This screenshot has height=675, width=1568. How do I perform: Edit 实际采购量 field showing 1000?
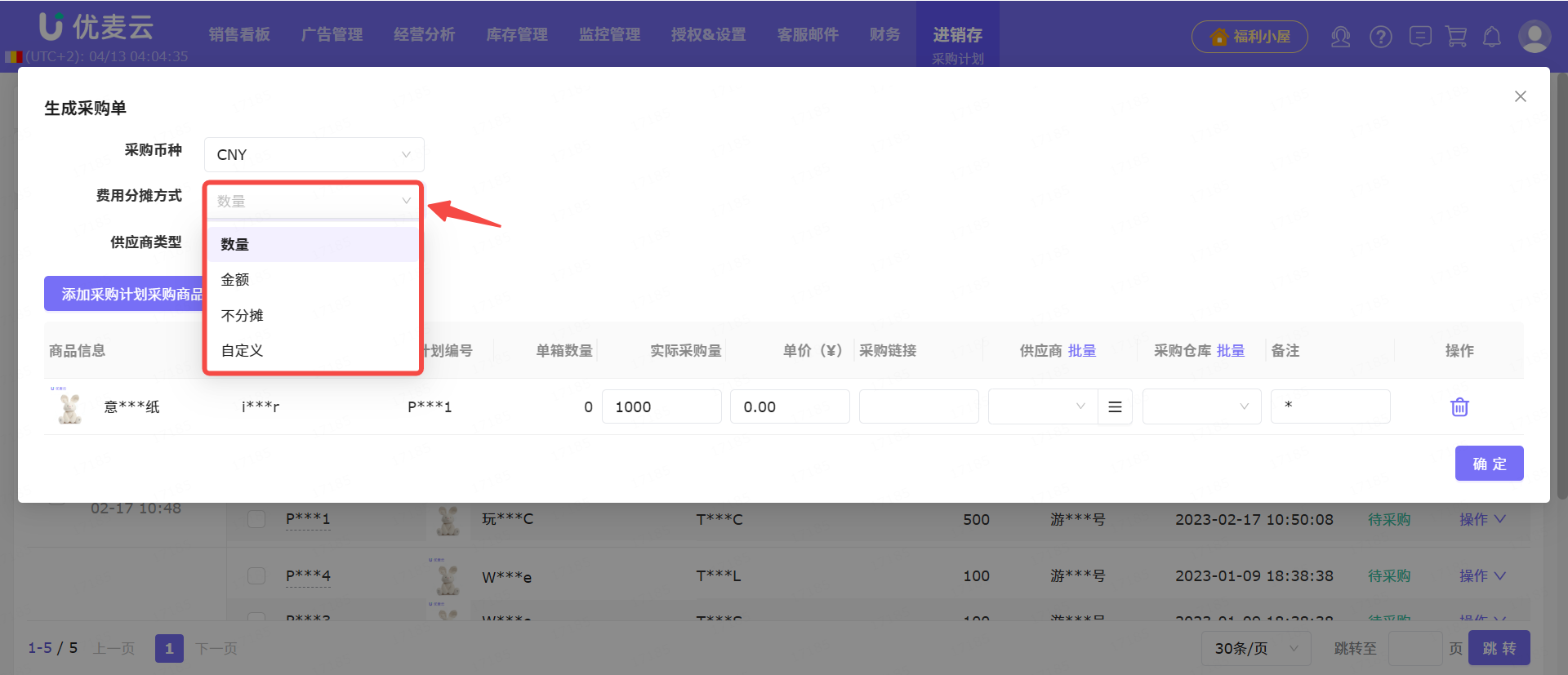point(661,406)
